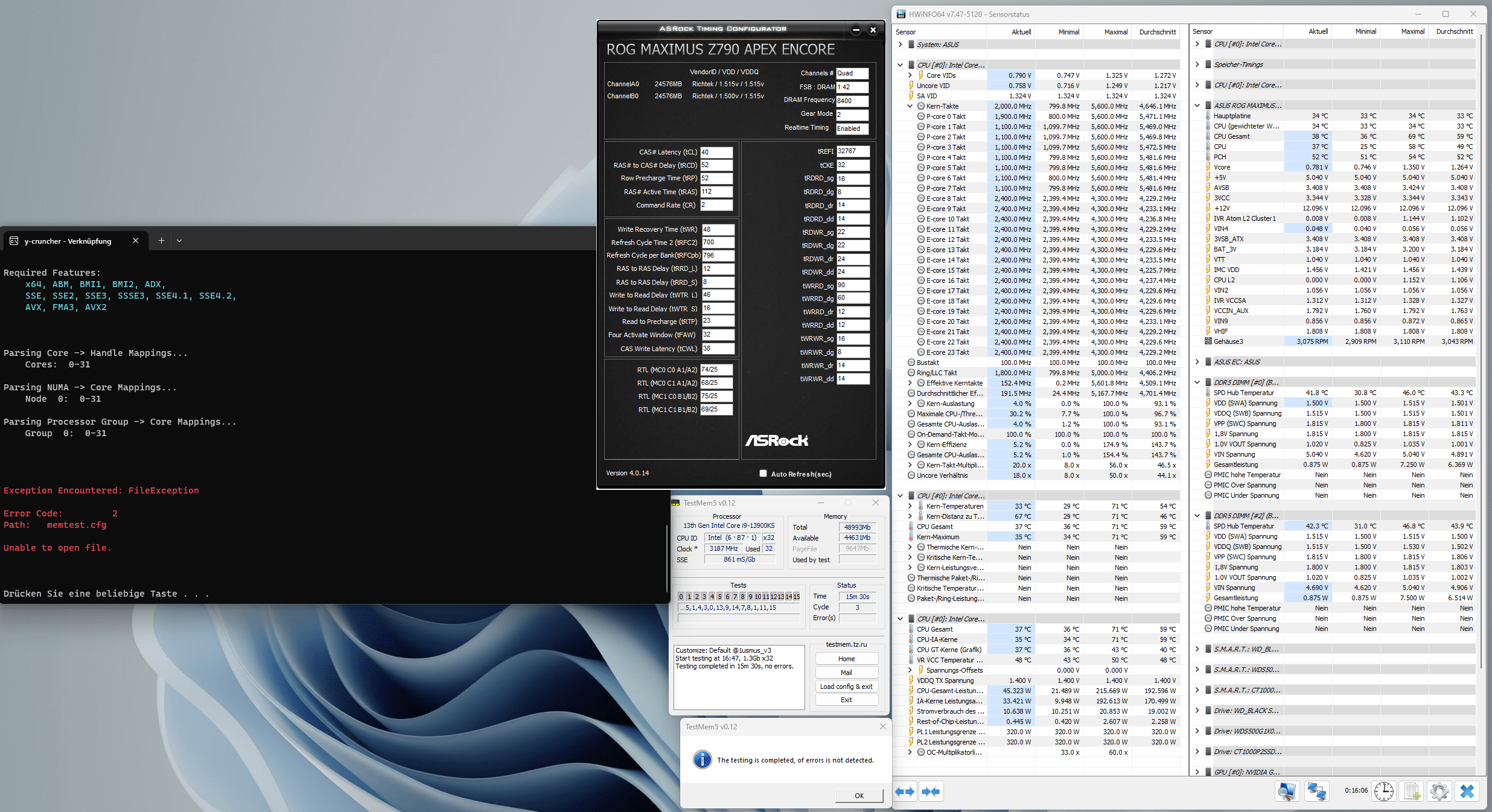Screen dimensions: 1492x812
Task: Click OK in the TestMem5 dialog
Action: coord(859,796)
